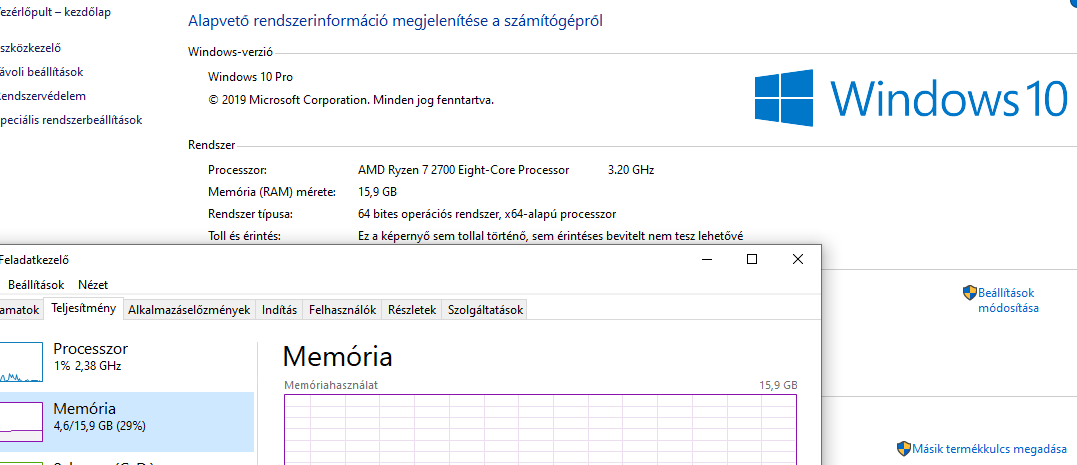This screenshot has width=1077, height=465.
Task: Switch to the Alkalmazáselőzmények tab
Action: (189, 310)
